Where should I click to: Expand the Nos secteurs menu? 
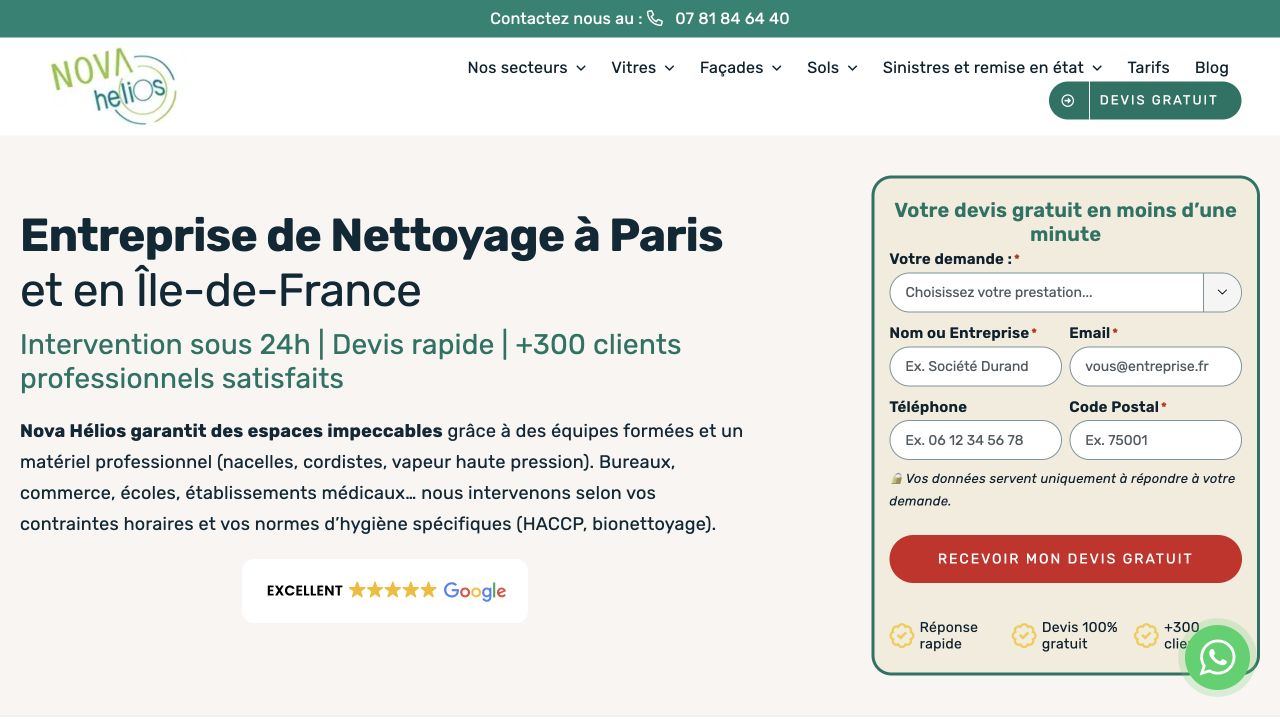[527, 68]
